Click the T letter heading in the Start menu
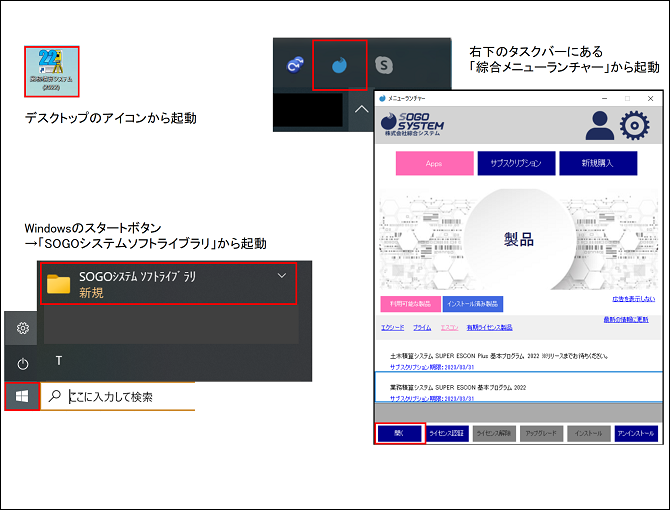Screen dimensions: 670x510 (59, 361)
